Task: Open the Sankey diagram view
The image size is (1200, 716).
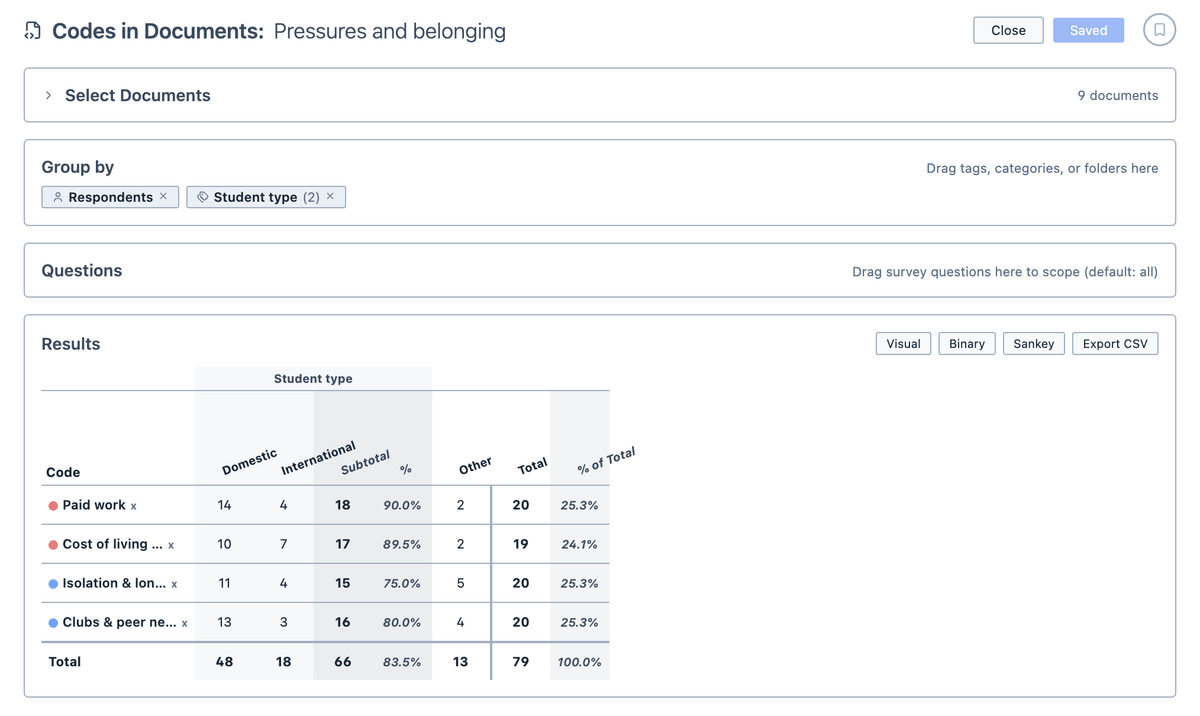Action: click(x=1034, y=343)
